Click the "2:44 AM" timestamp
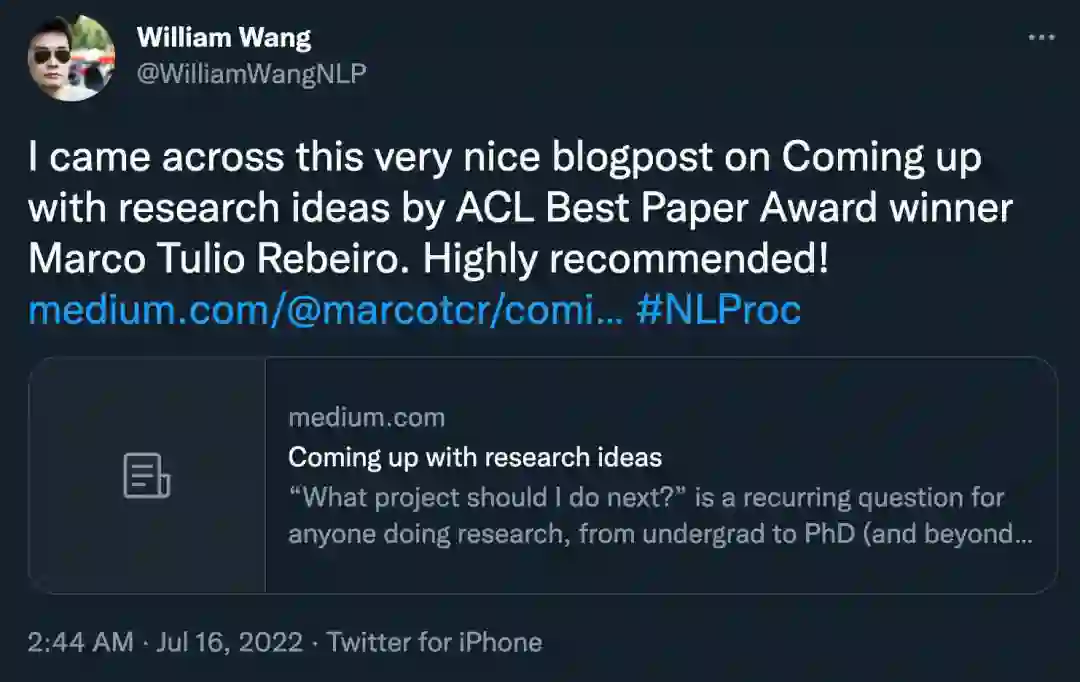The height and width of the screenshot is (682, 1080). pyautogui.click(x=80, y=641)
